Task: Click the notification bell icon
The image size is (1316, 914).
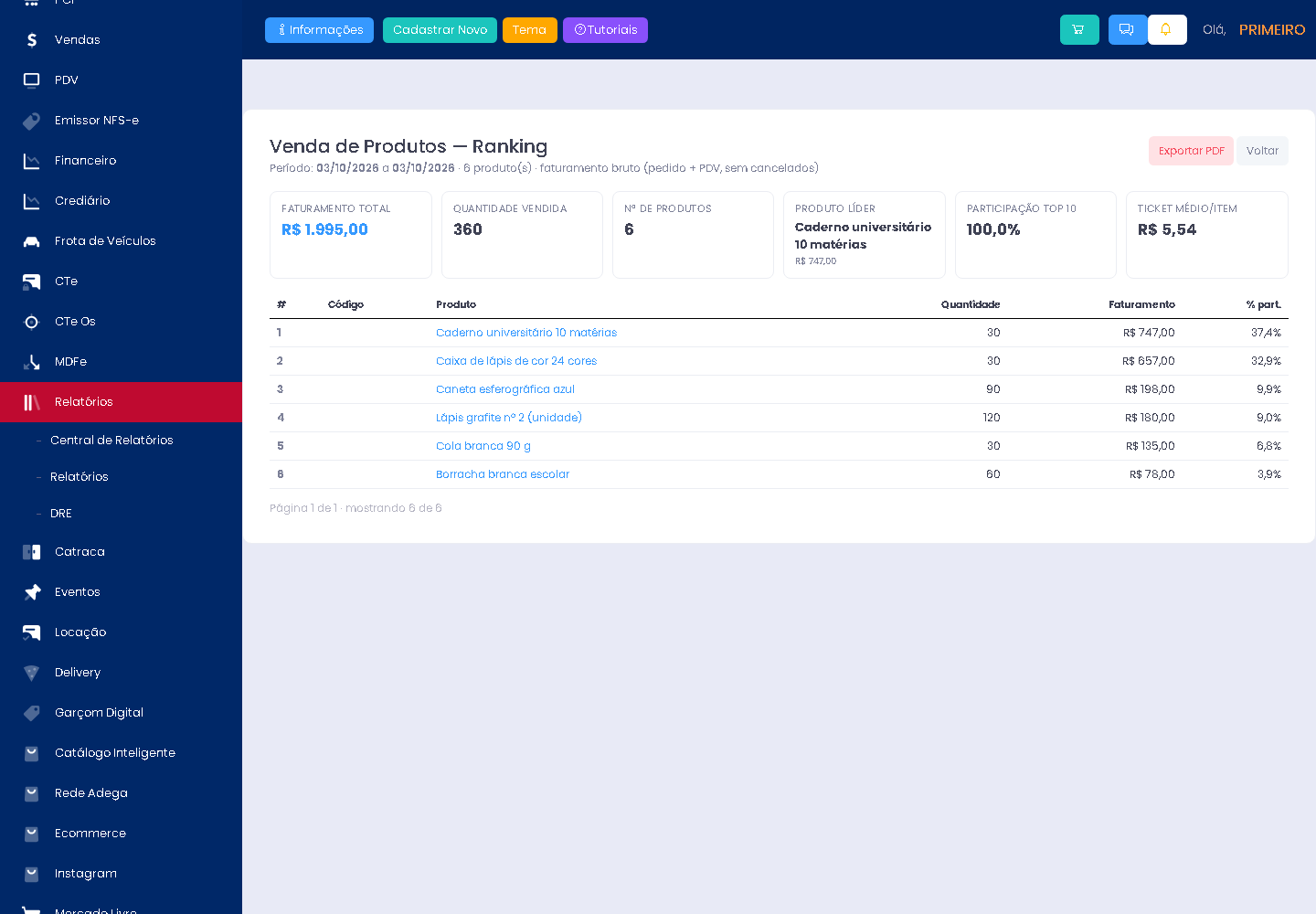Action: (x=1167, y=29)
